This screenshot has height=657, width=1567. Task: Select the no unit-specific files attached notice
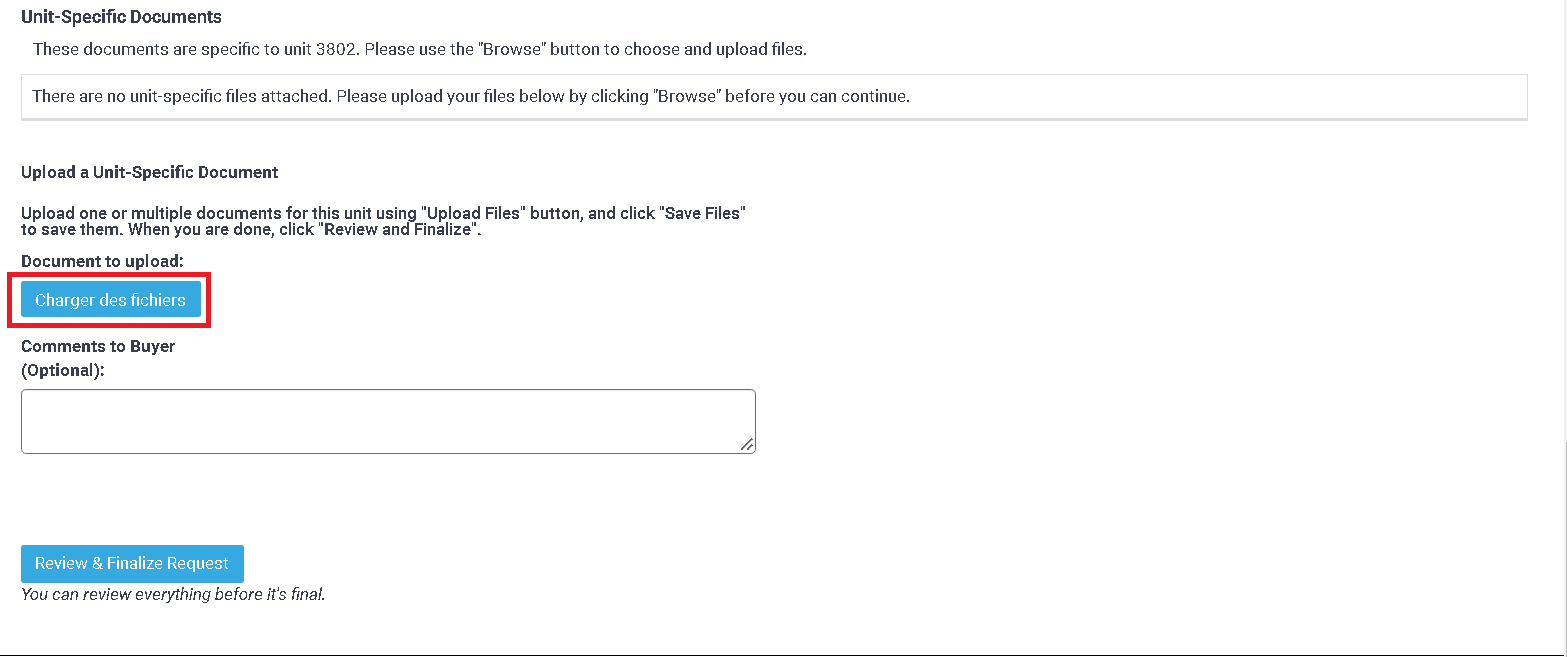pos(471,97)
